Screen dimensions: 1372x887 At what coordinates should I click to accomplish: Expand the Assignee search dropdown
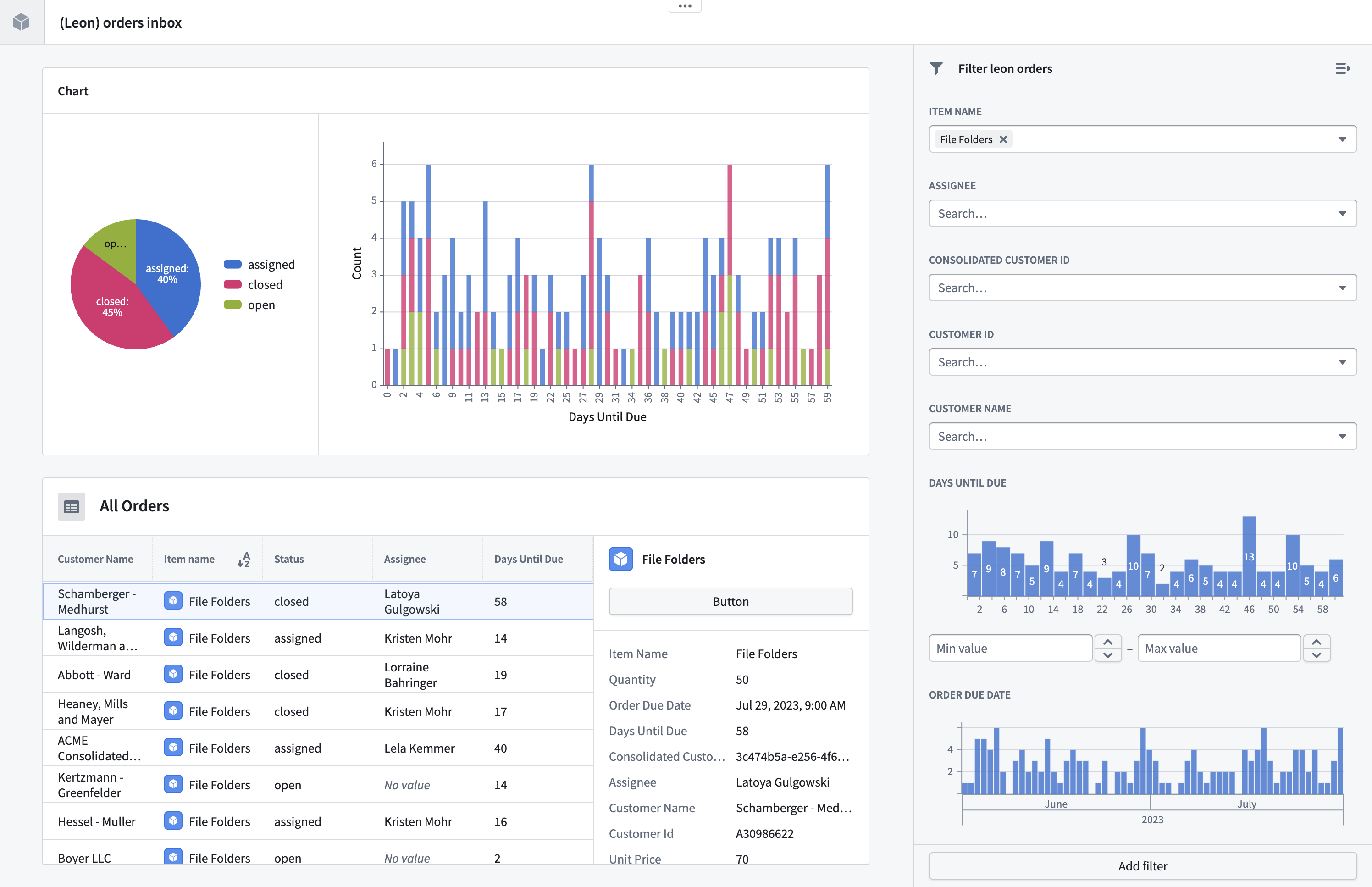[1342, 214]
